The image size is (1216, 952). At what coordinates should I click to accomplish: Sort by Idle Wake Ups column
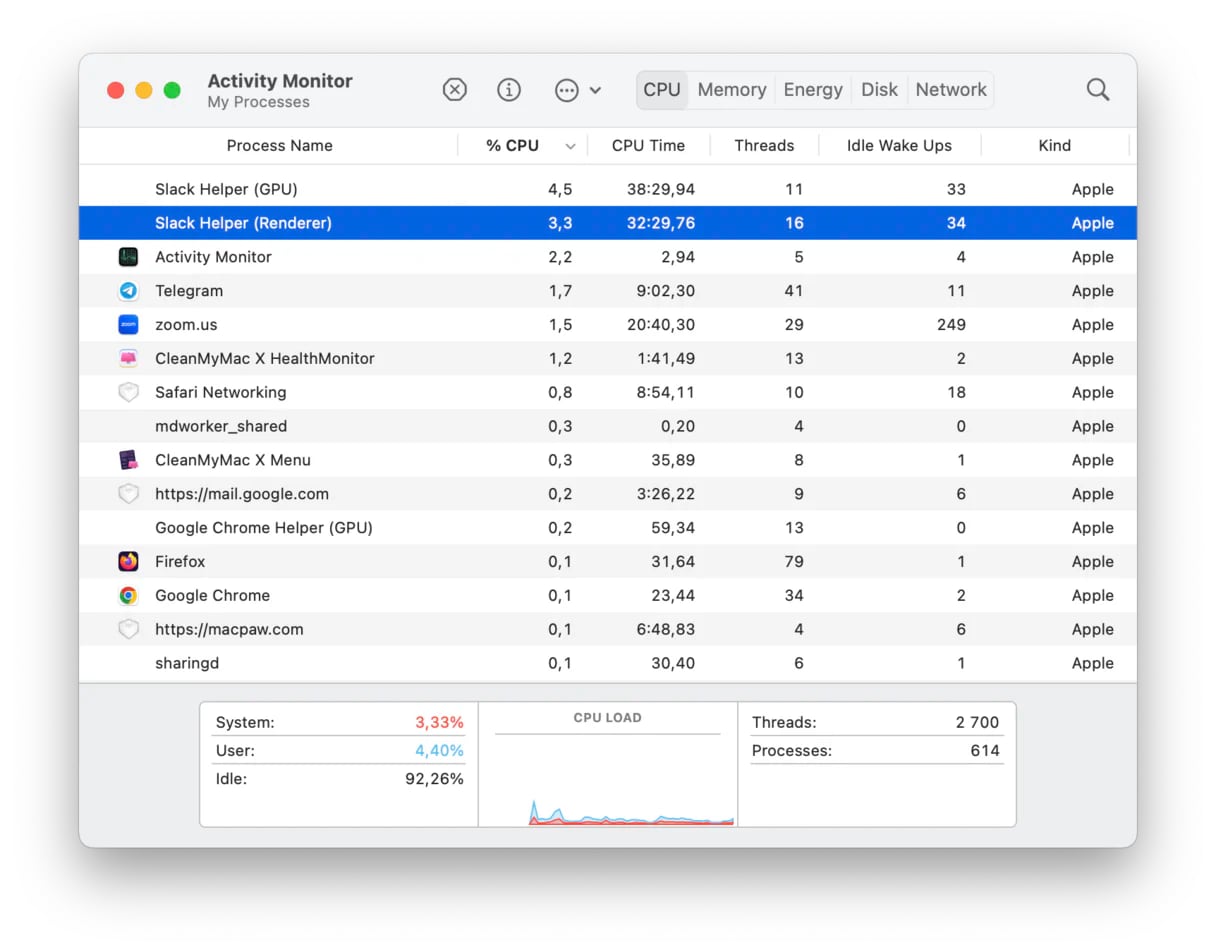[x=898, y=146]
